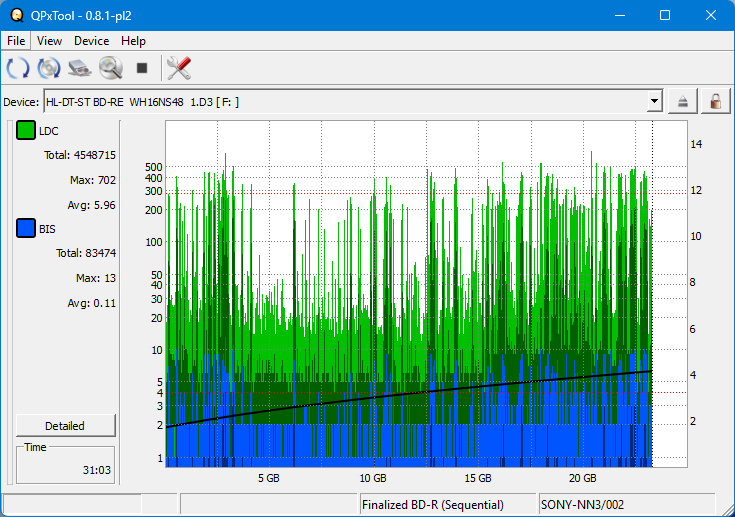This screenshot has width=735, height=517.
Task: Click the 15 GB axis label
Action: click(x=478, y=478)
